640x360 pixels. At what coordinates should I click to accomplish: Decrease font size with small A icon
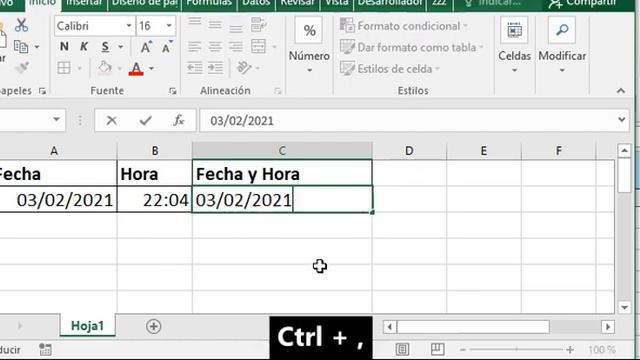tap(167, 47)
